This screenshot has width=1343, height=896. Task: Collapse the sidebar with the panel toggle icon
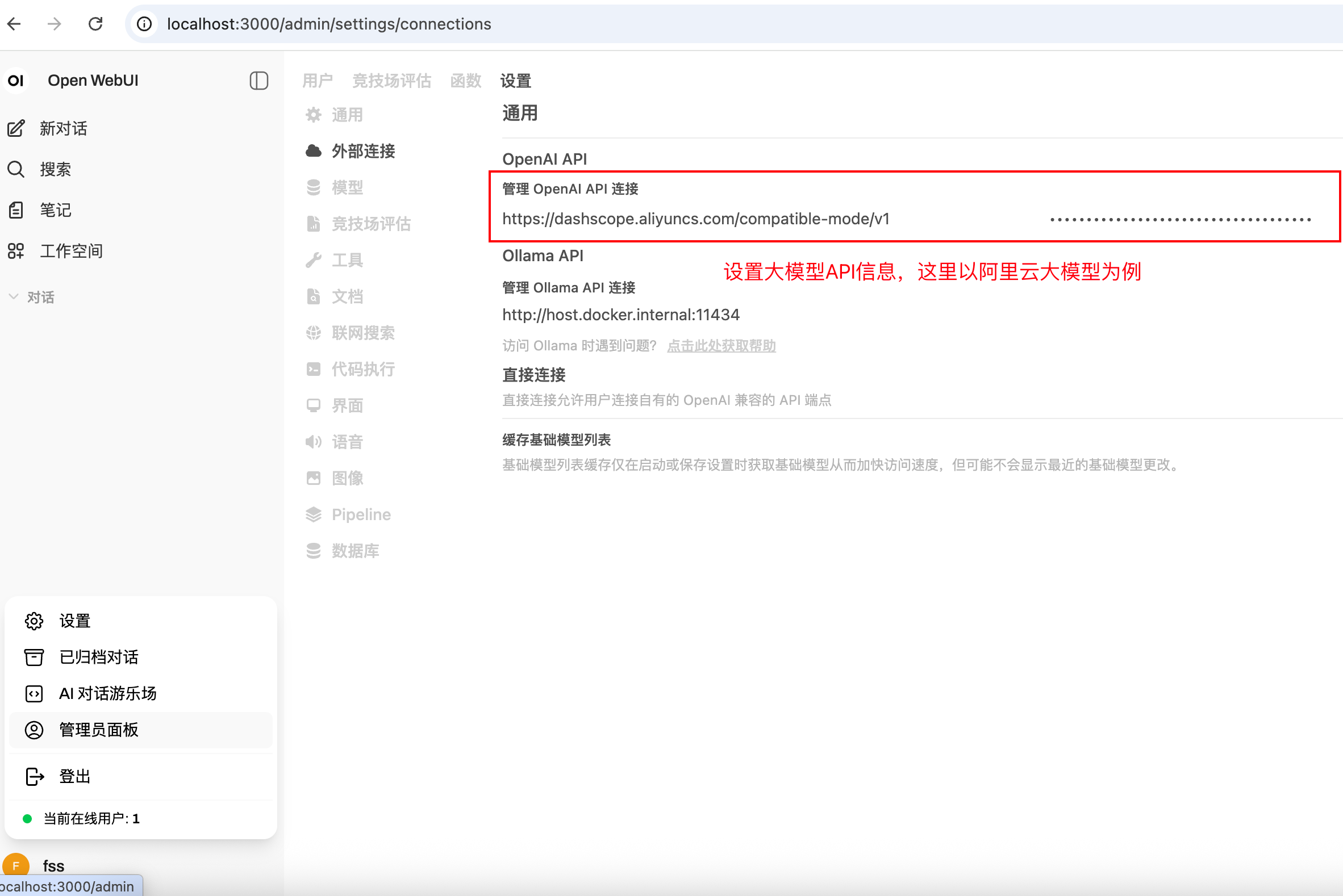[x=259, y=81]
